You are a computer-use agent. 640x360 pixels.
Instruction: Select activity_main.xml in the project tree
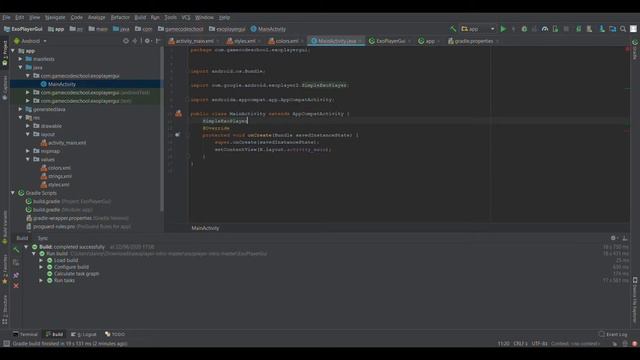point(67,143)
